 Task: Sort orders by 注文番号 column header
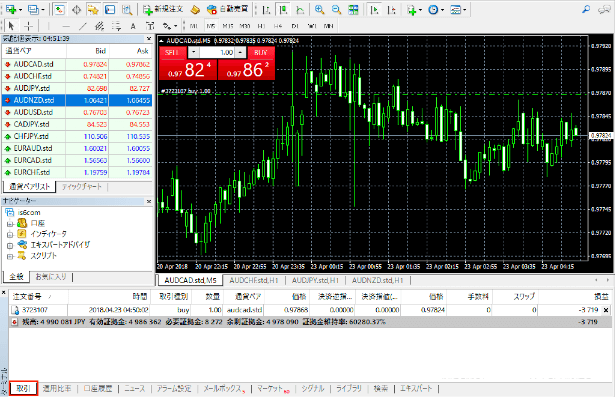click(38, 297)
